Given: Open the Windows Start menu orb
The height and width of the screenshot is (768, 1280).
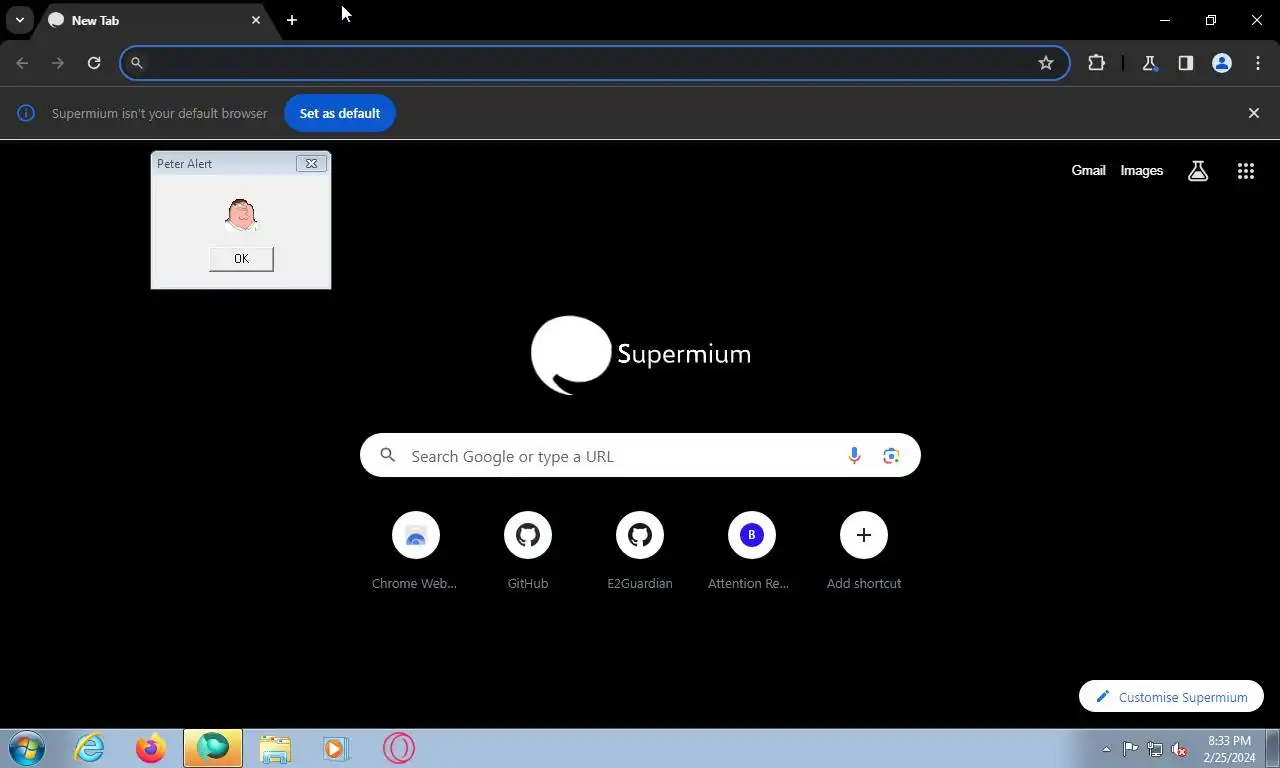Looking at the screenshot, I should (27, 748).
